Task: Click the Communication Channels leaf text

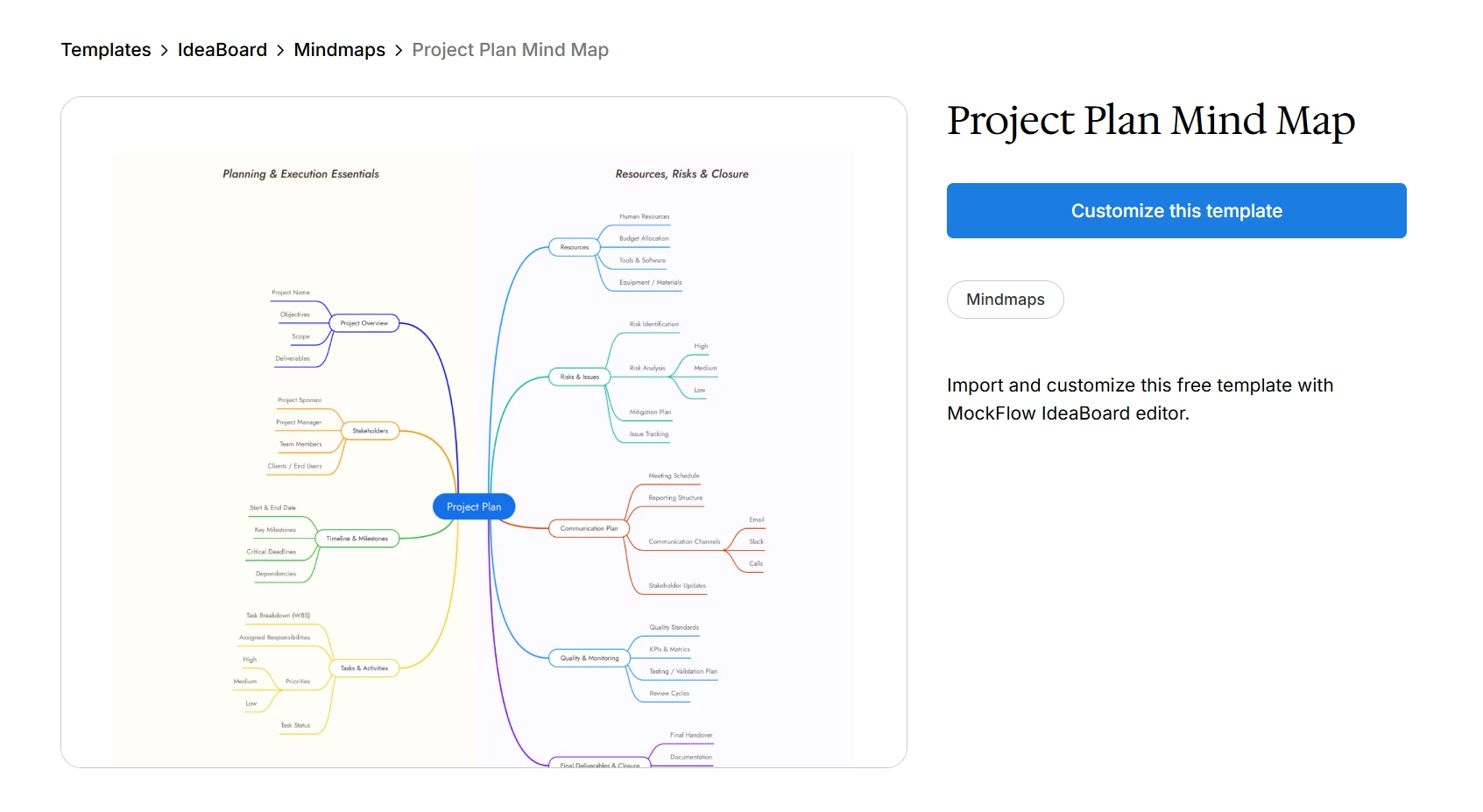Action: (685, 541)
